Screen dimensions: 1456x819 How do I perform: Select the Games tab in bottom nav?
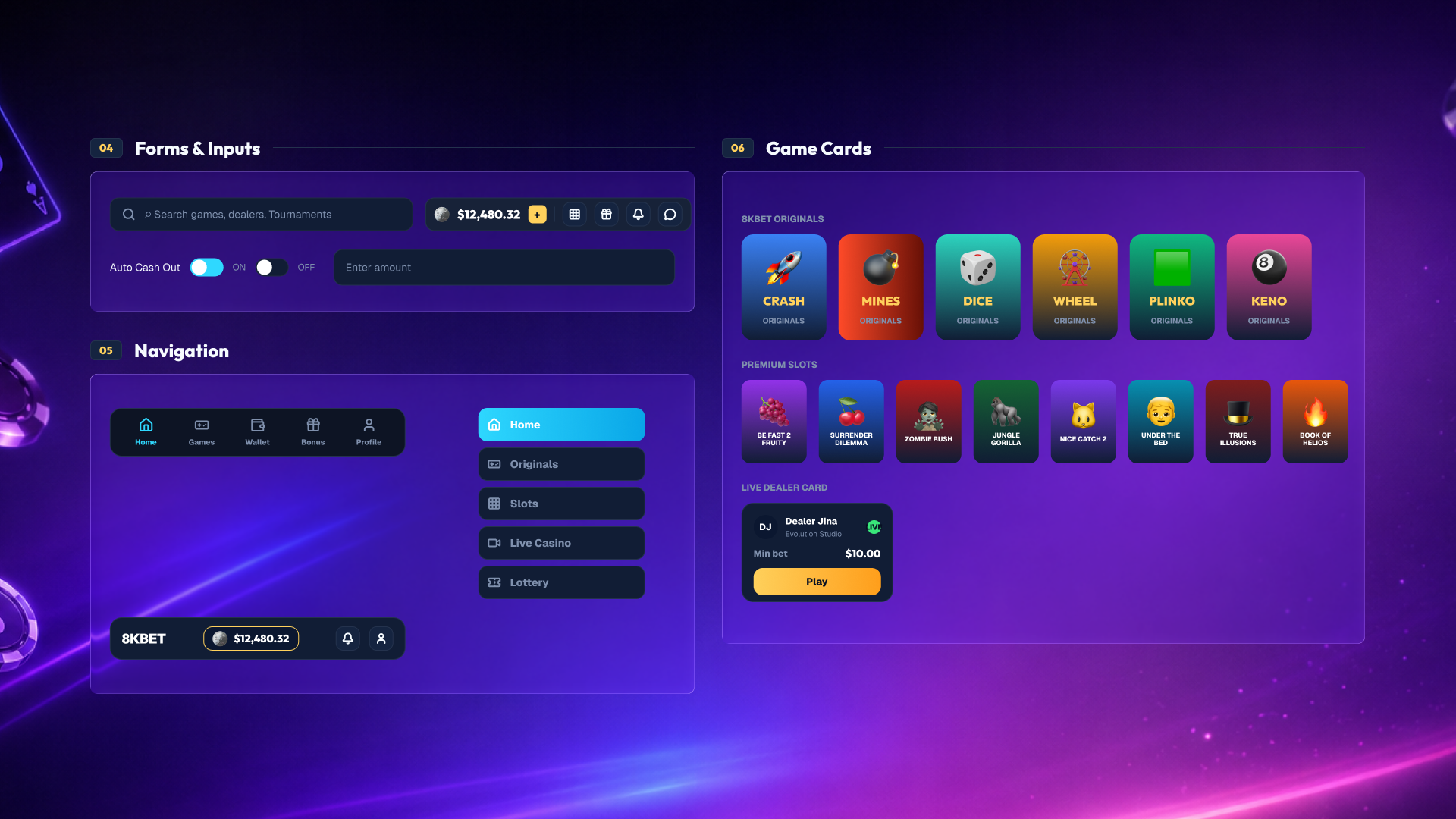[x=202, y=431]
